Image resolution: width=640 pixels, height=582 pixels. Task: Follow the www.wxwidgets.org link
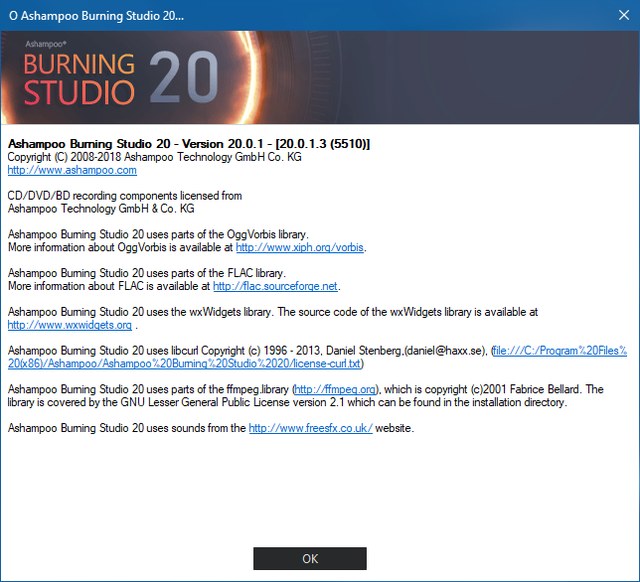[x=70, y=325]
